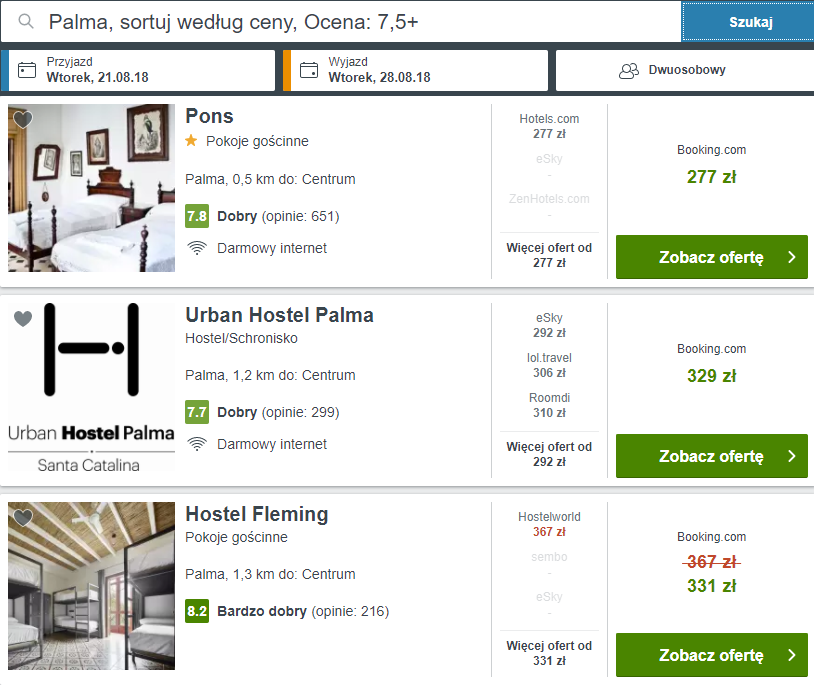Viewport: 814px width, 685px height.
Task: Click the magnifying glass search icon
Action: [x=26, y=21]
